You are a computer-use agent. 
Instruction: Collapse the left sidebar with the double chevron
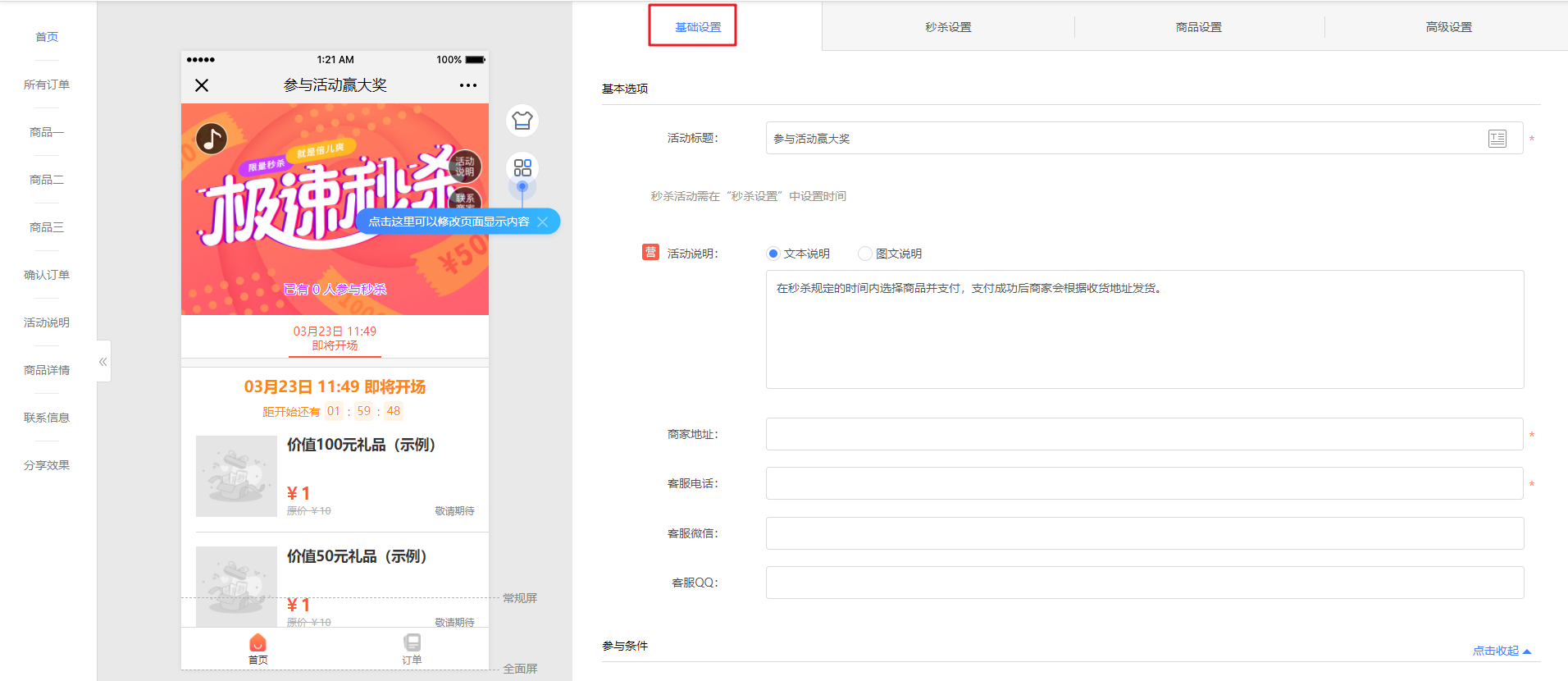[x=103, y=362]
